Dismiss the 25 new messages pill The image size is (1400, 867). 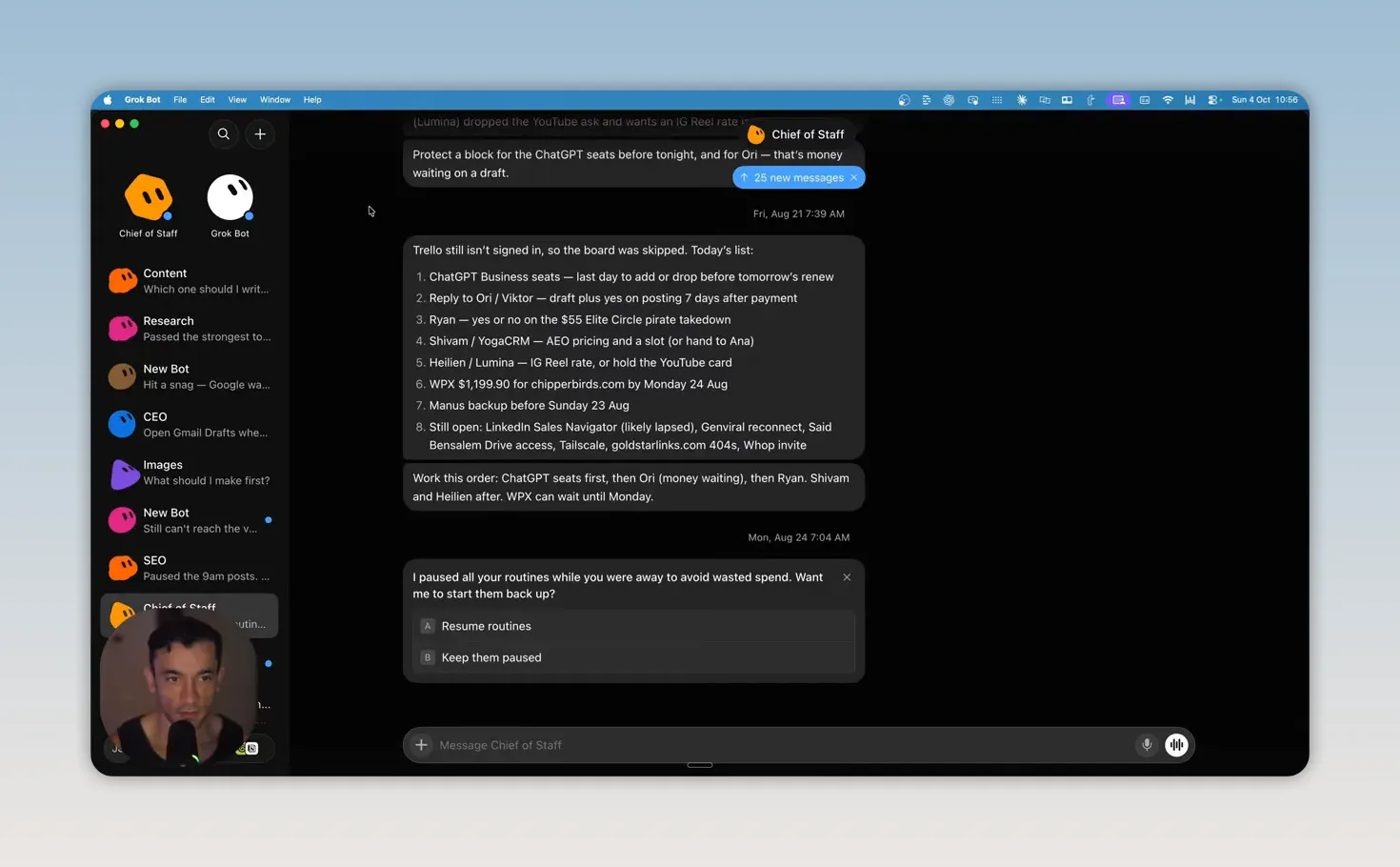pos(853,177)
